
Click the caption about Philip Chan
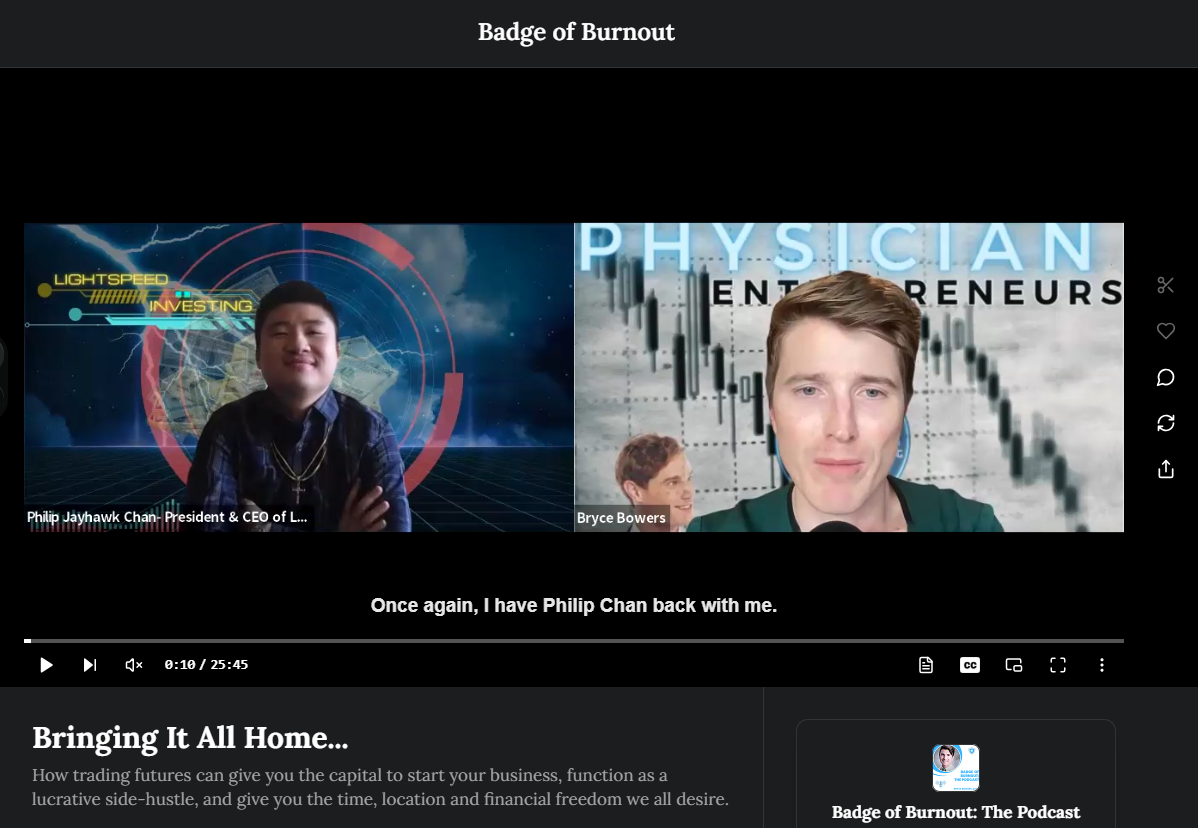(574, 606)
